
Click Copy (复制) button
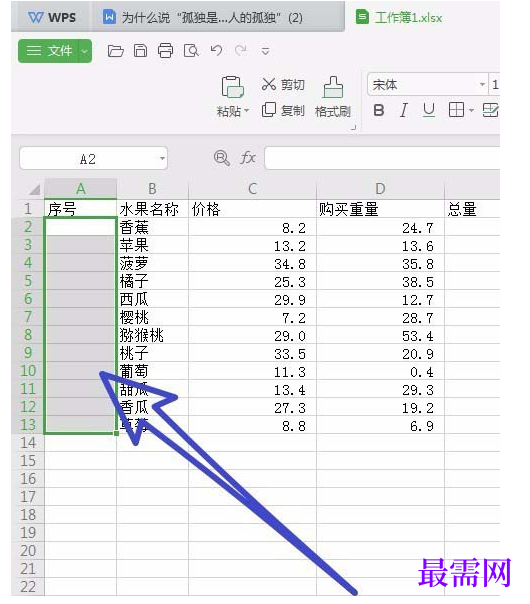point(283,110)
